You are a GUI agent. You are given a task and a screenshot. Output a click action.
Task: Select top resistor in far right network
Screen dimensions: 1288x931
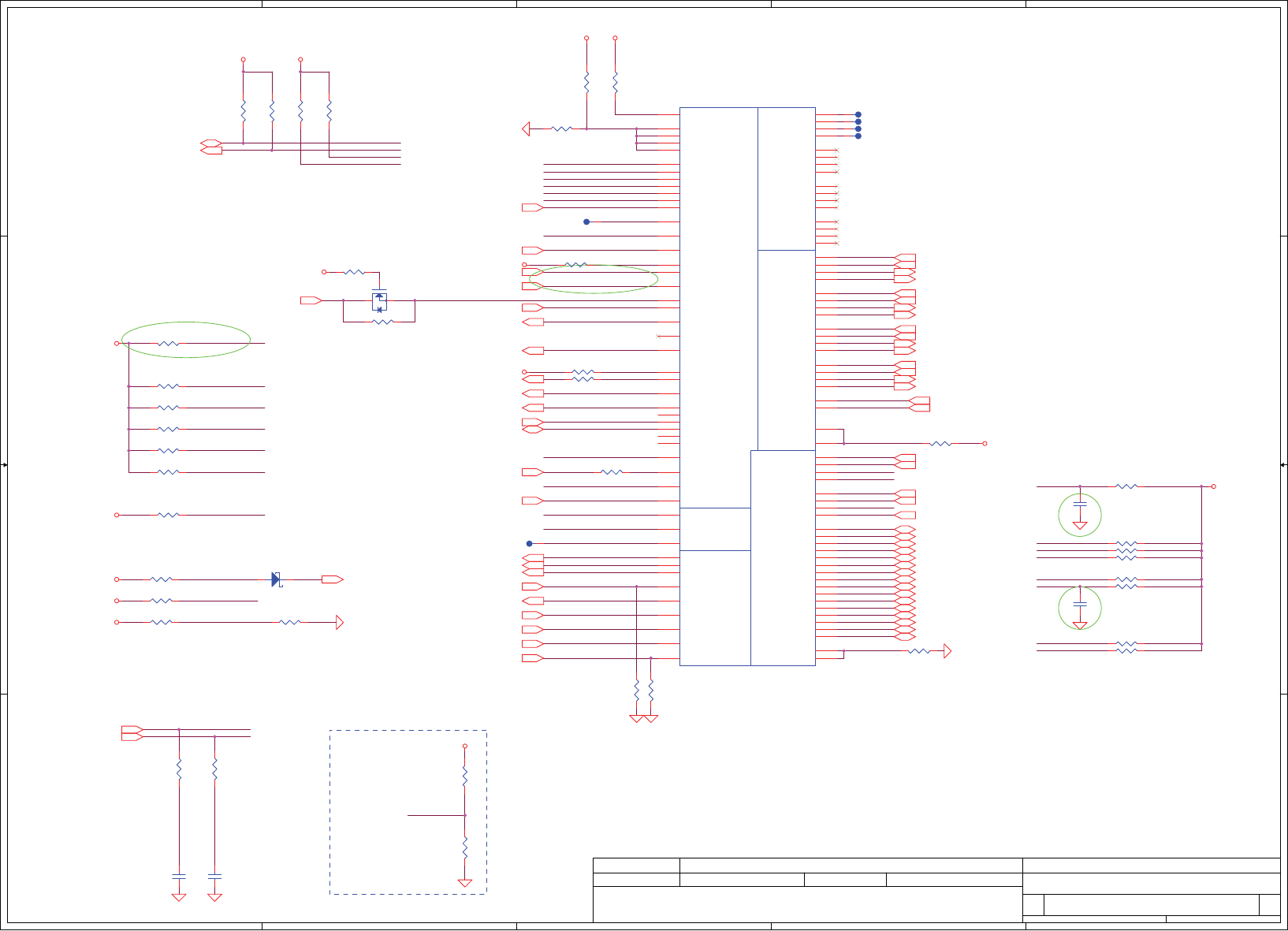[x=1127, y=486]
